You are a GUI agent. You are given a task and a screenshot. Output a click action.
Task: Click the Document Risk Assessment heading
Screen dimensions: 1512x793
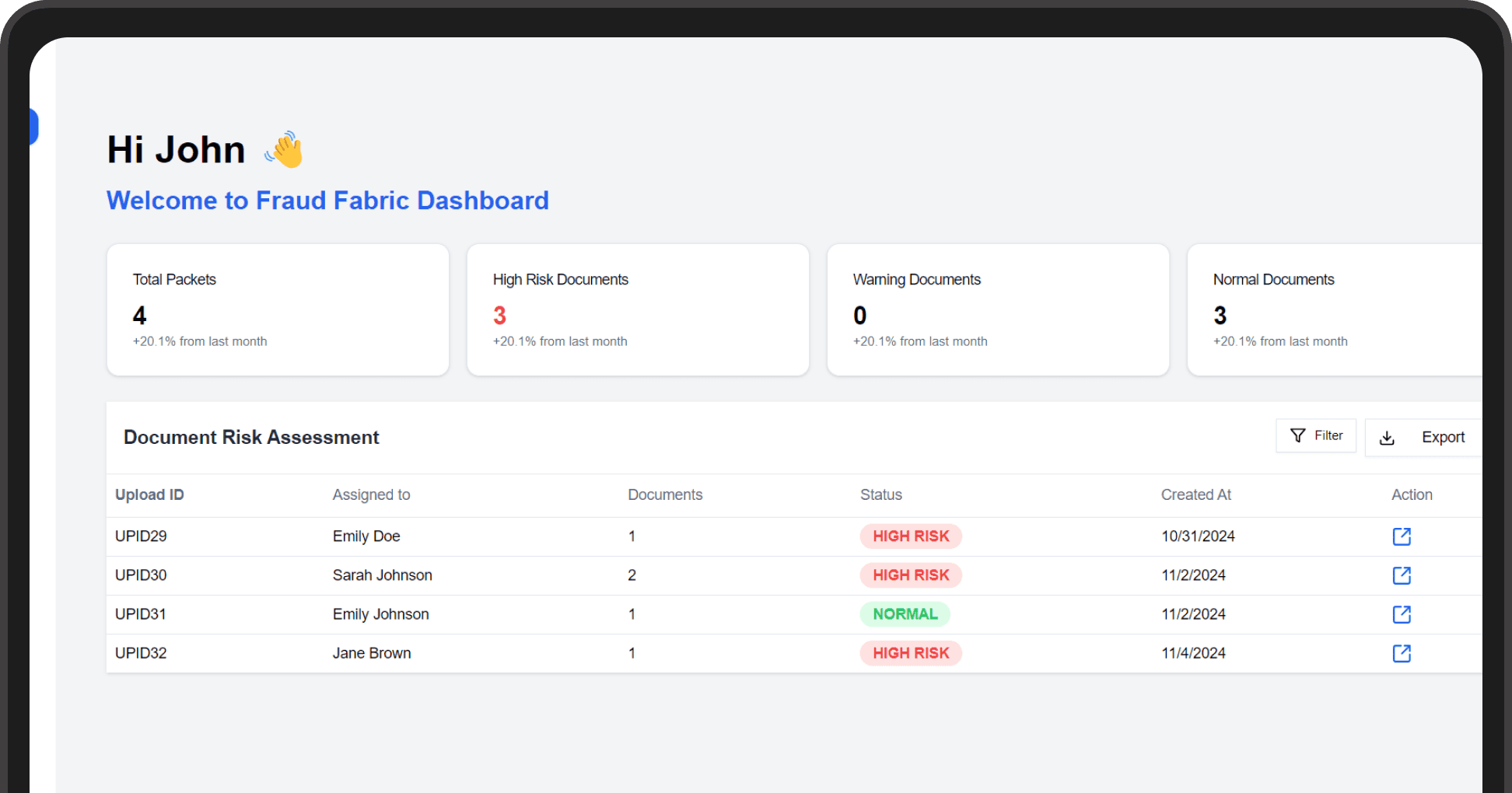tap(251, 437)
